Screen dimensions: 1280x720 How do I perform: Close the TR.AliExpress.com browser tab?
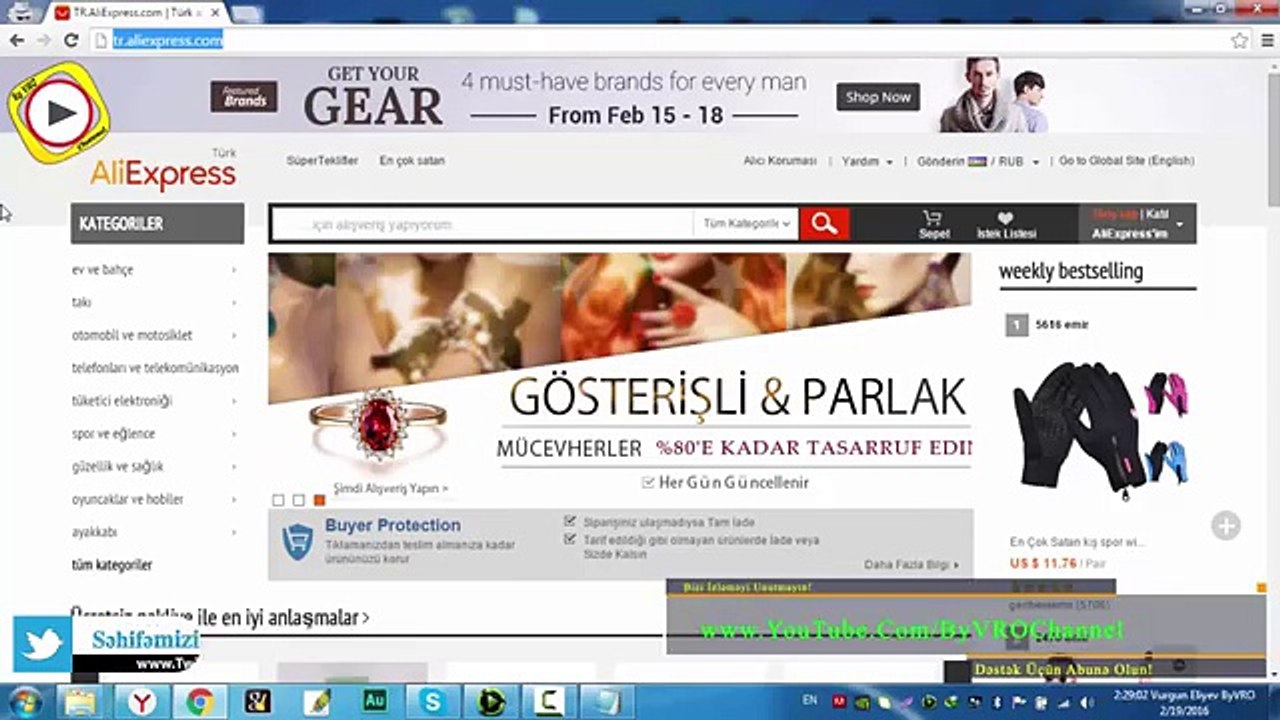click(215, 12)
